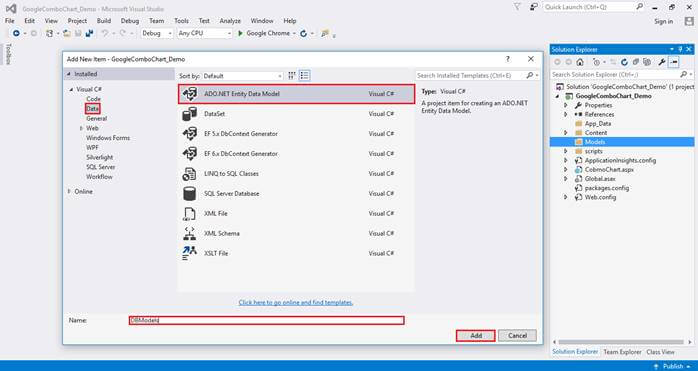The image size is (698, 371).
Task: Click the Name input field
Action: tap(266, 321)
